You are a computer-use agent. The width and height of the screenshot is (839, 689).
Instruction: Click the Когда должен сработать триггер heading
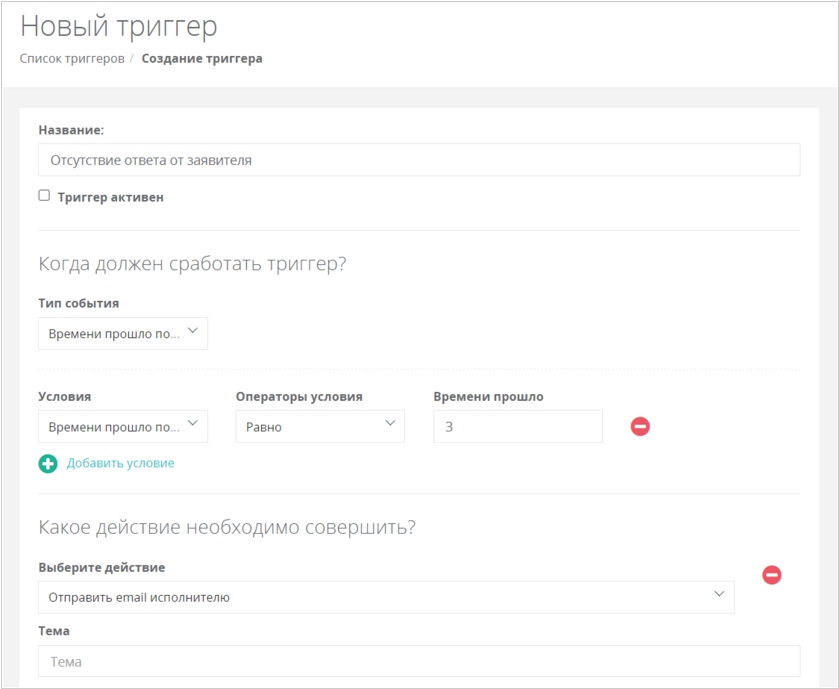tap(193, 264)
